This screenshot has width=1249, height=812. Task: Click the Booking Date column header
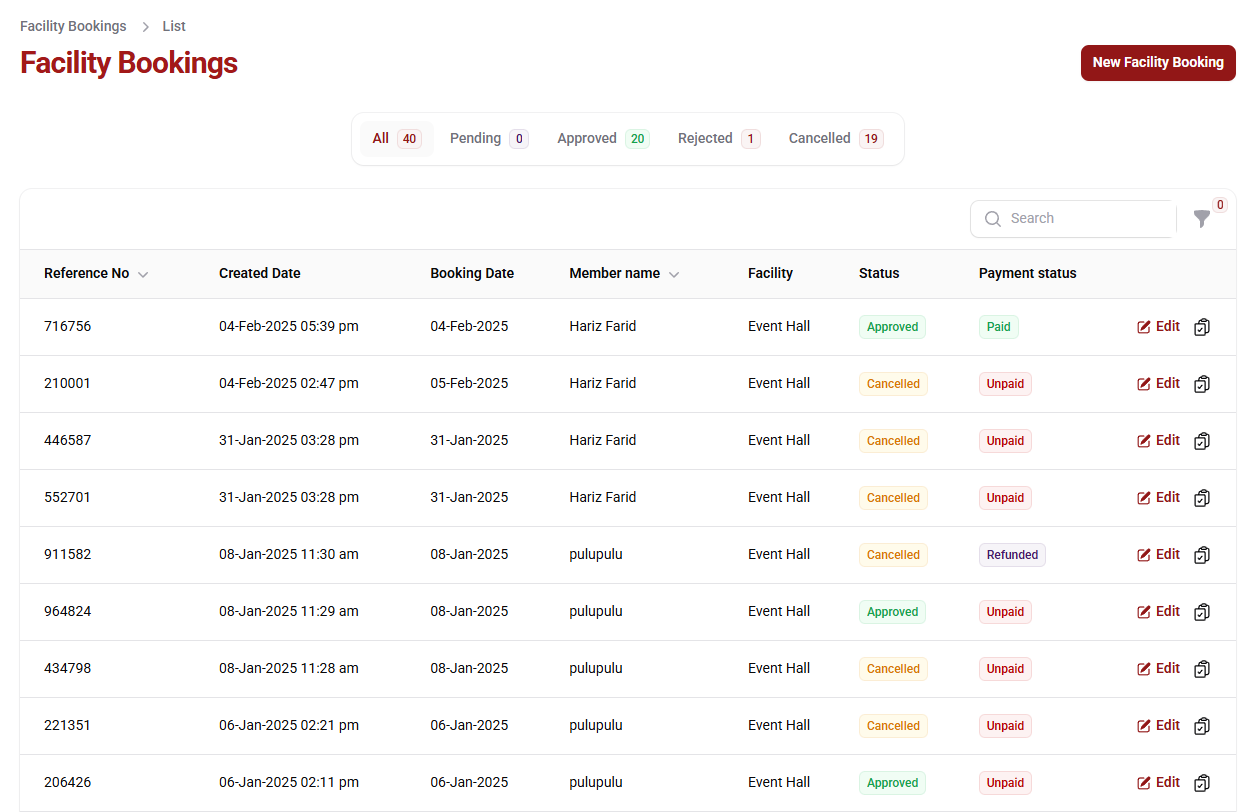(472, 273)
